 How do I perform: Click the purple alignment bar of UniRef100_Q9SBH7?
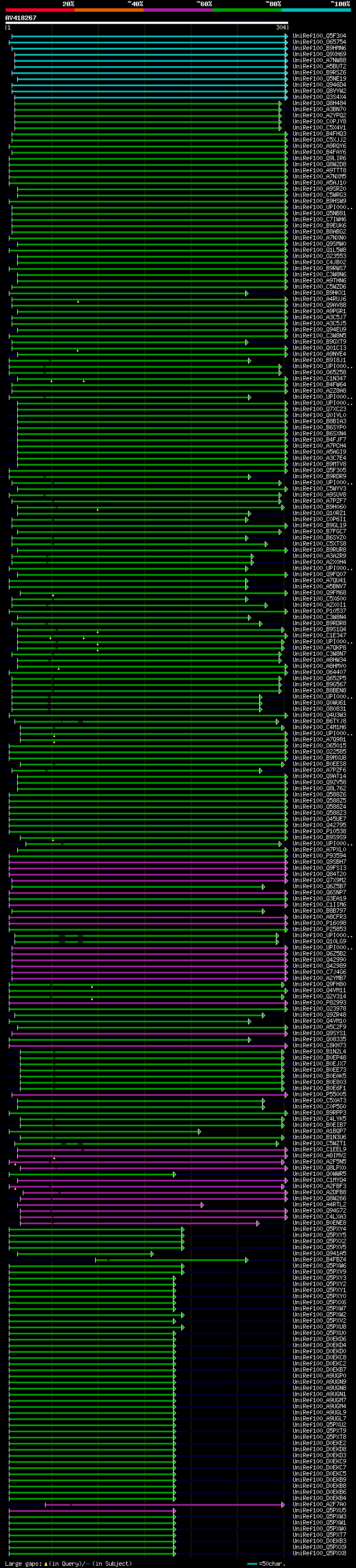149,862
